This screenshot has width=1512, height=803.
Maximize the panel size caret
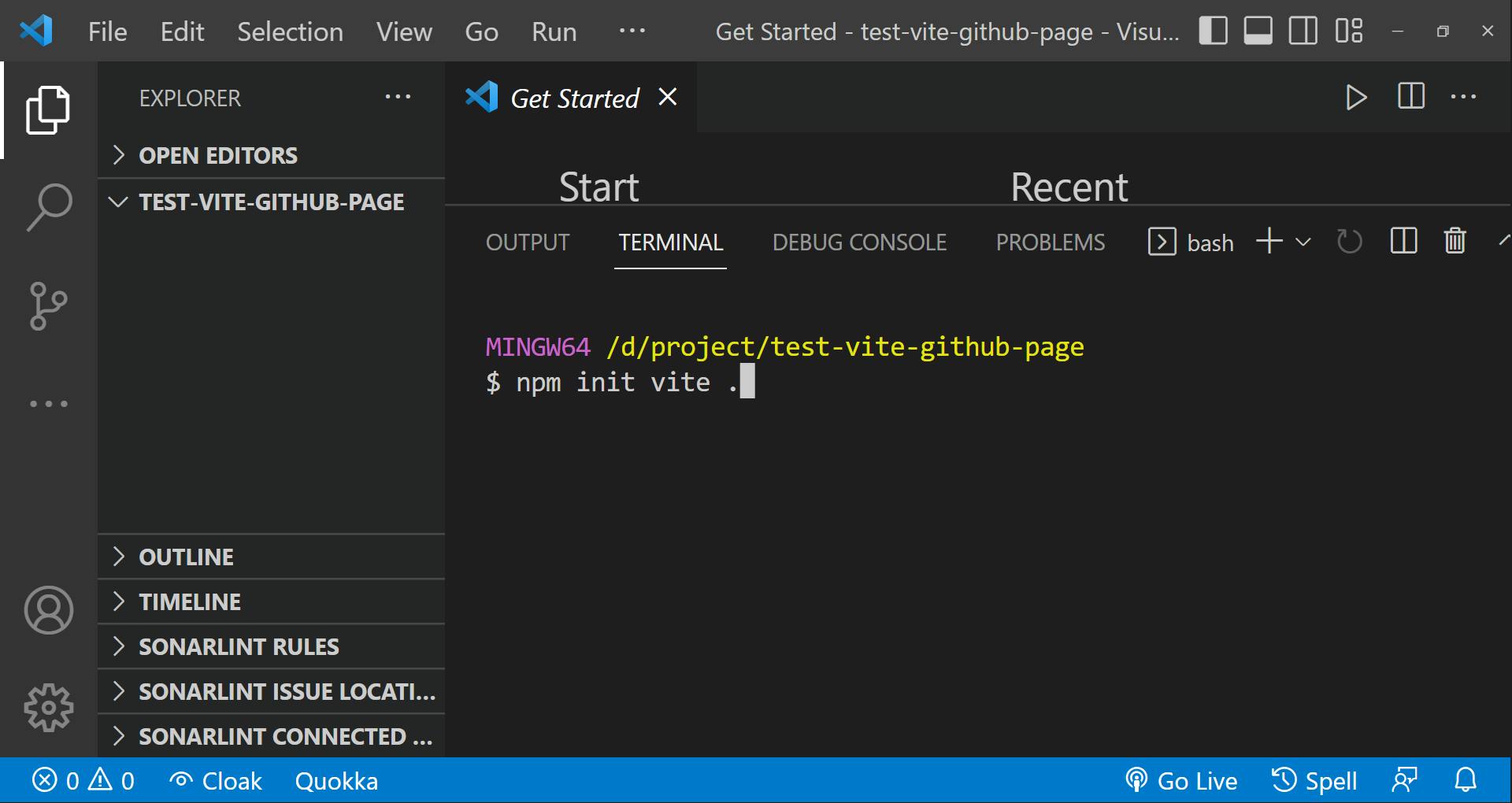coord(1505,240)
